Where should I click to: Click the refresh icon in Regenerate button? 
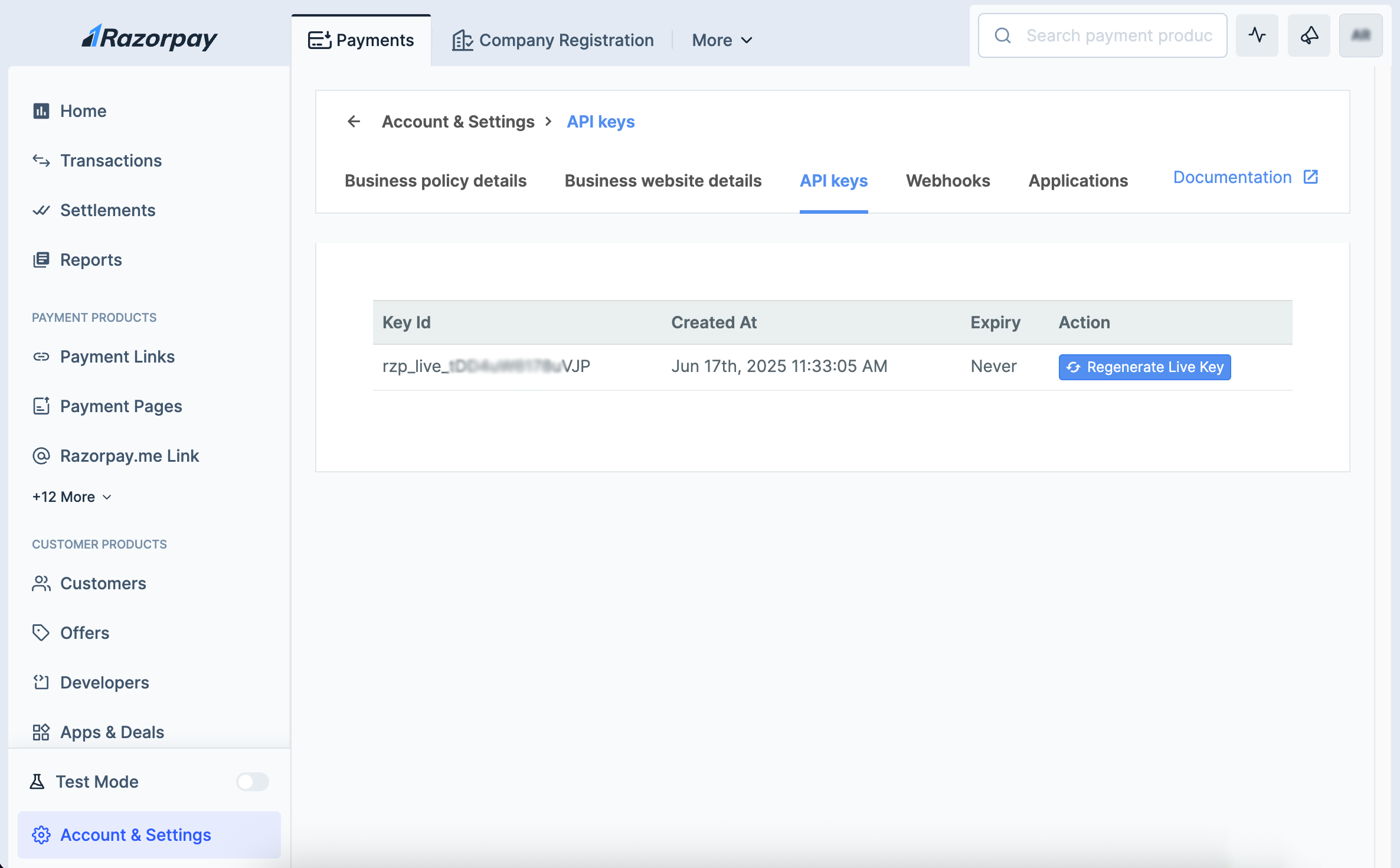coord(1074,367)
